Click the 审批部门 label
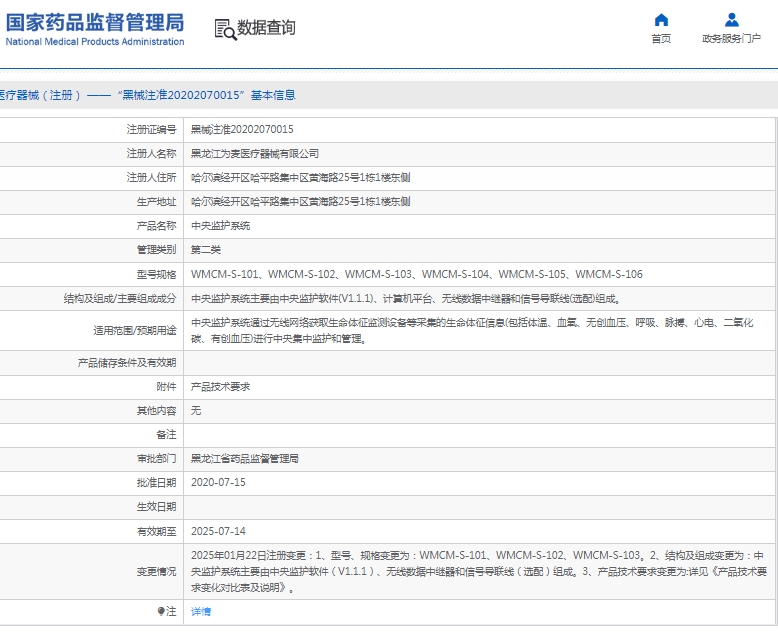Image resolution: width=778 pixels, height=634 pixels. [x=156, y=459]
